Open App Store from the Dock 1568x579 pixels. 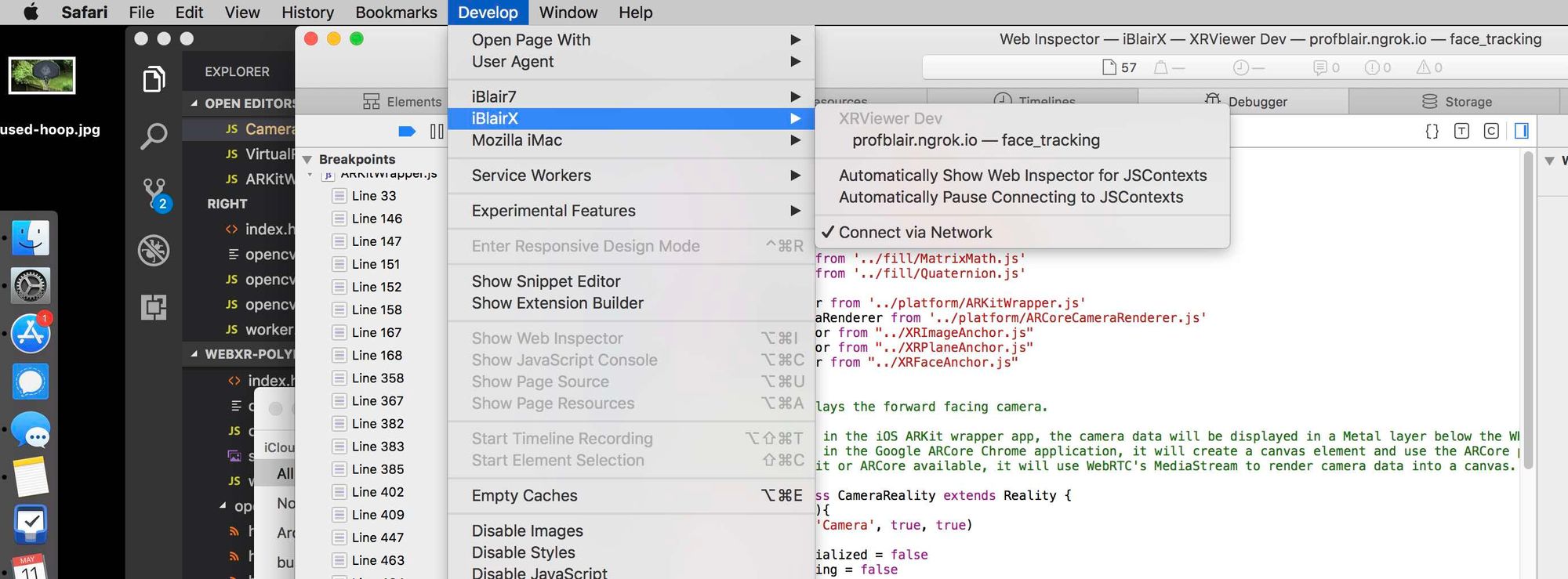31,333
